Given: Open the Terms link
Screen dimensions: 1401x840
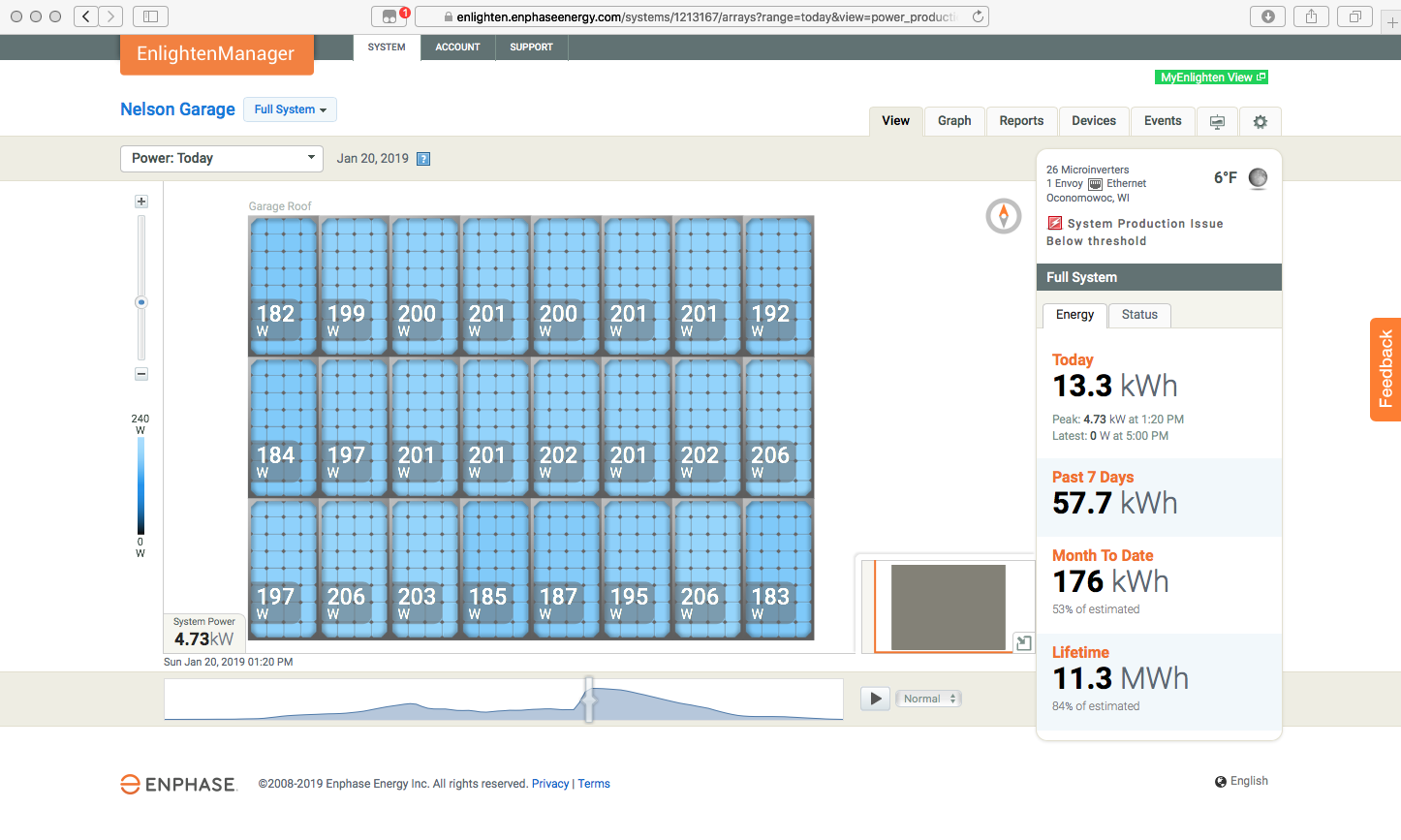Looking at the screenshot, I should pos(594,784).
